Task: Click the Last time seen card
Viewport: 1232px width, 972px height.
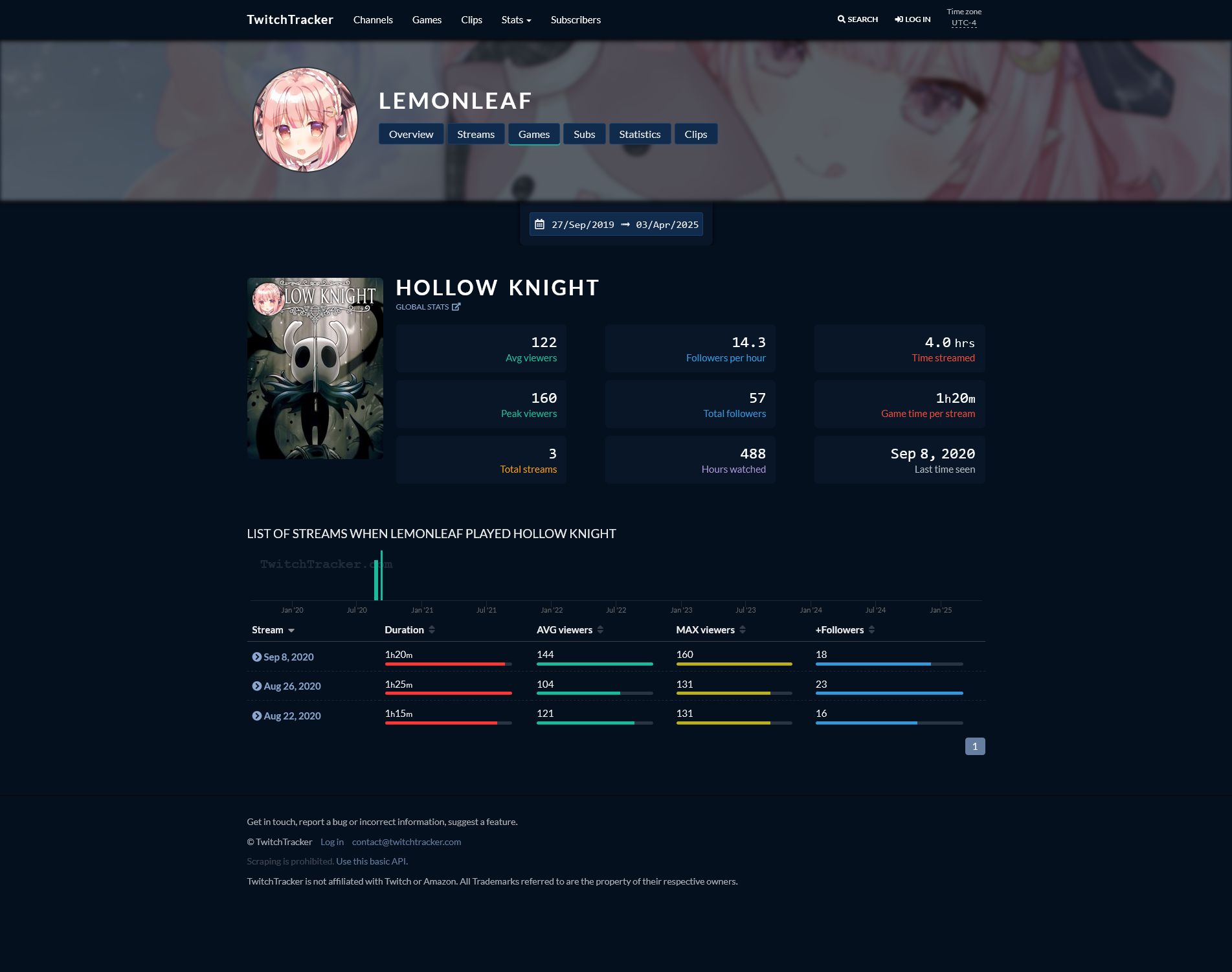Action: (900, 460)
